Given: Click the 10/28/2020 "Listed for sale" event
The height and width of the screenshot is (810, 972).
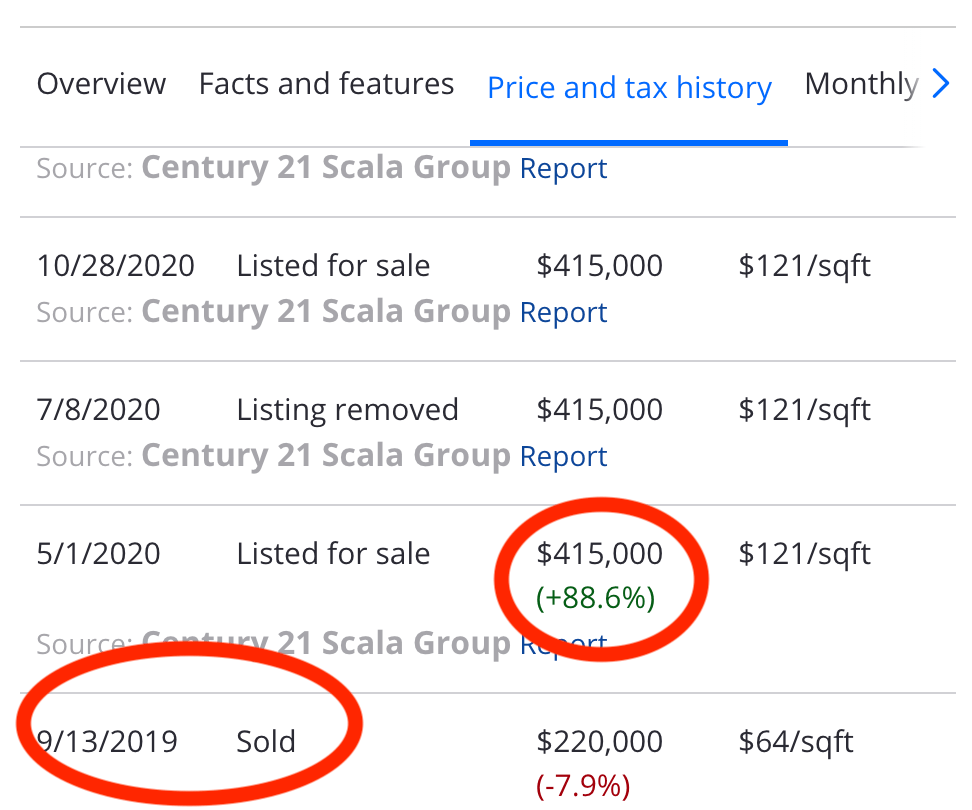Looking at the screenshot, I should [x=333, y=266].
